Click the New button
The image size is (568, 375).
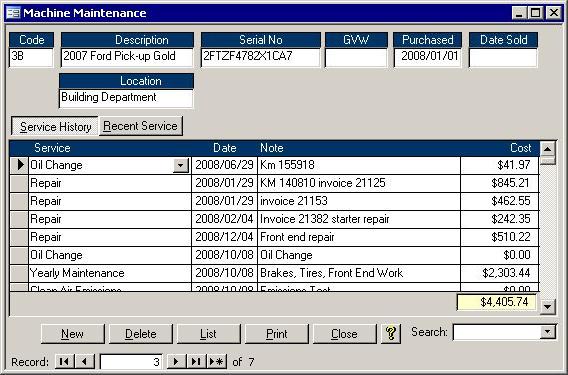72,334
